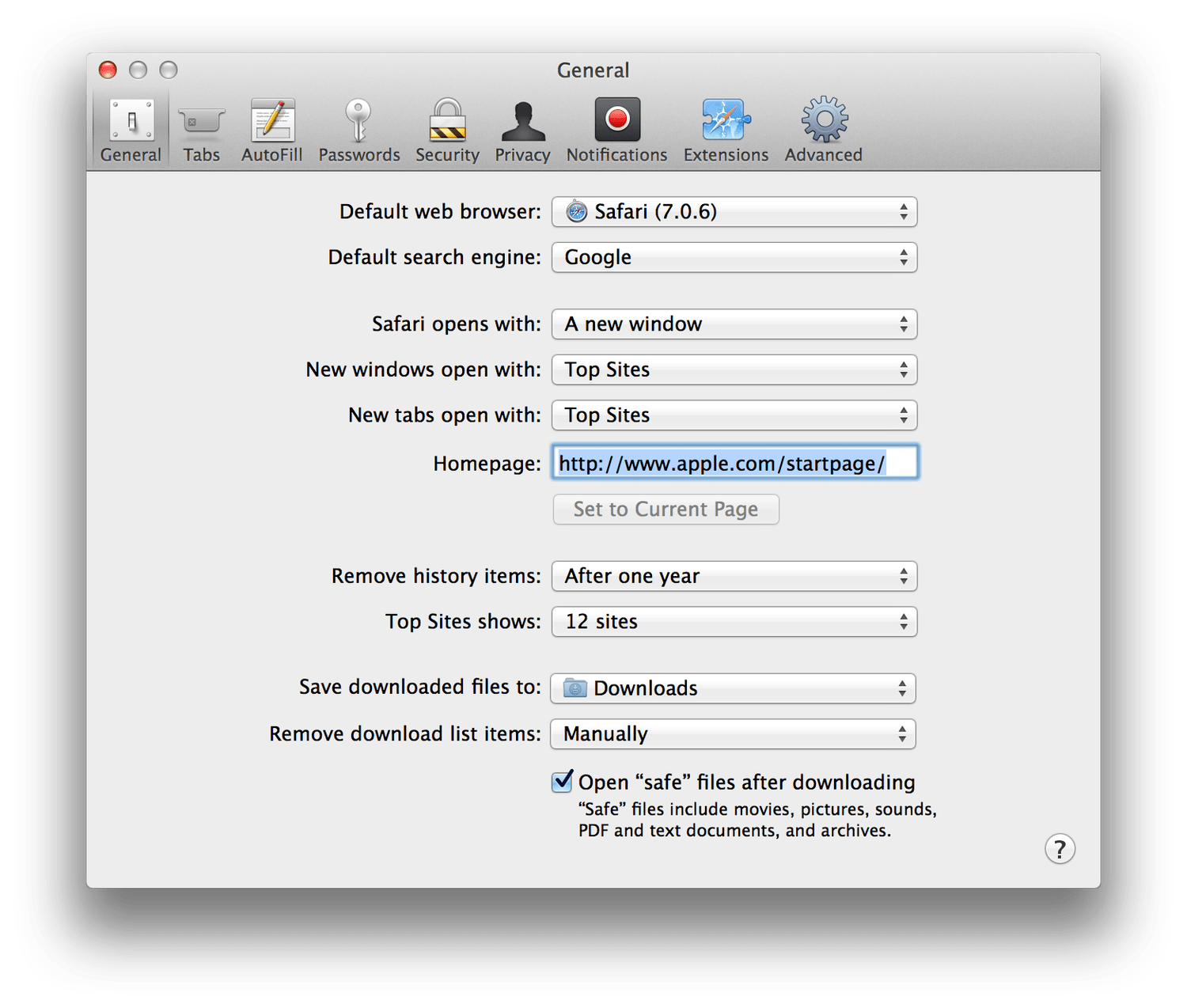
Task: Click the "Top Sites shows:" label
Action: pos(463,622)
